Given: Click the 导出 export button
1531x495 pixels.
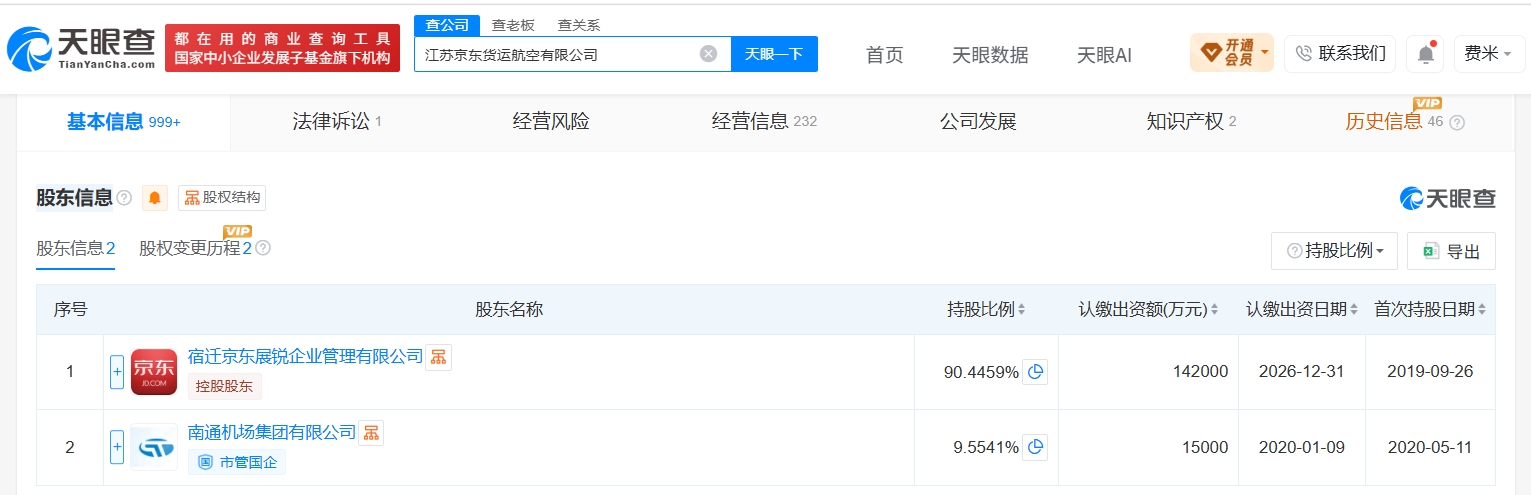Looking at the screenshot, I should pos(1451,251).
